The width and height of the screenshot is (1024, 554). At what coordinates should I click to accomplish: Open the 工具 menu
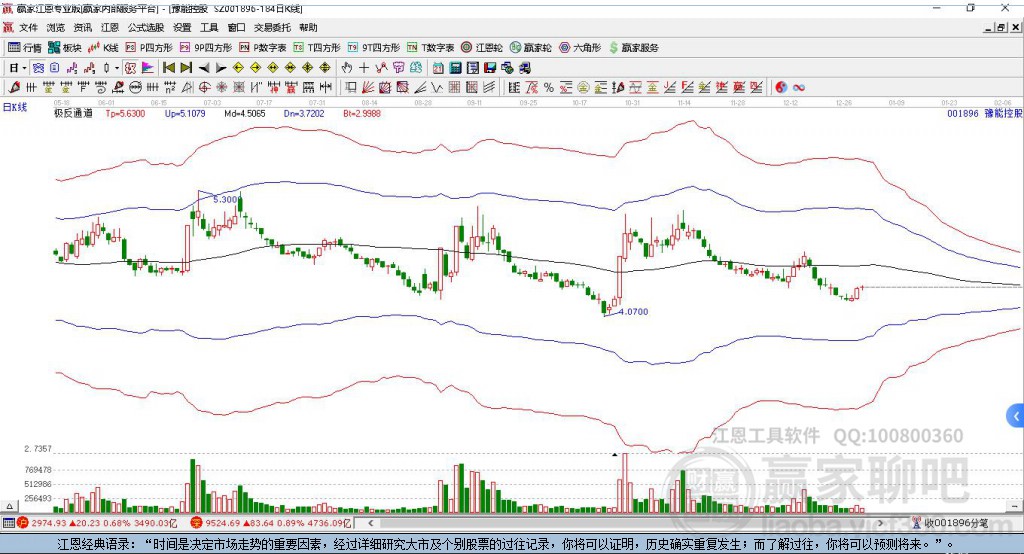[209, 27]
